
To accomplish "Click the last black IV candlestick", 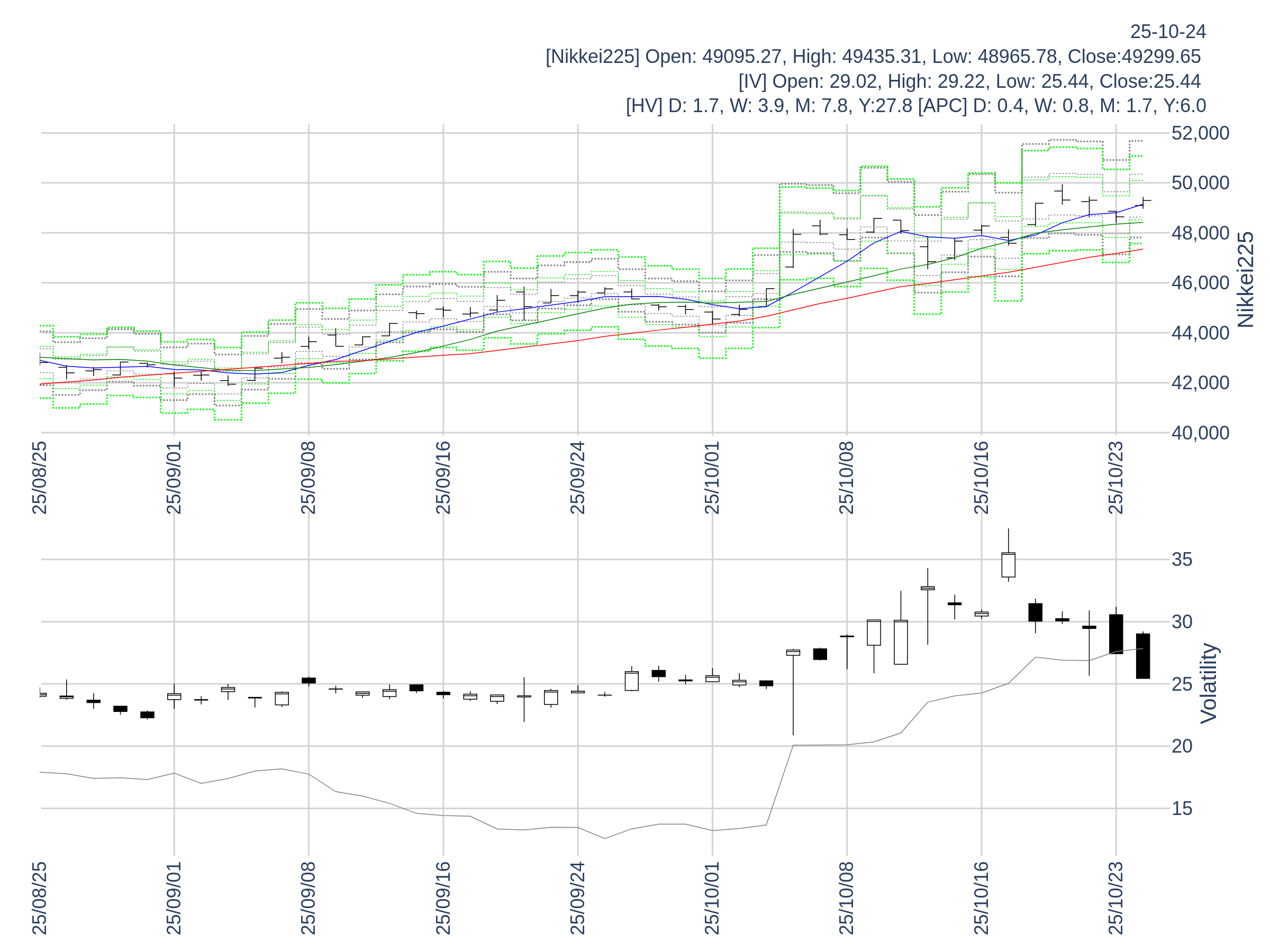I will pyautogui.click(x=1142, y=656).
